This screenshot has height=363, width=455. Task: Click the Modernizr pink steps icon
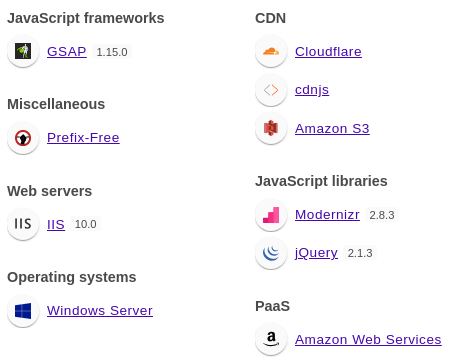(x=271, y=215)
